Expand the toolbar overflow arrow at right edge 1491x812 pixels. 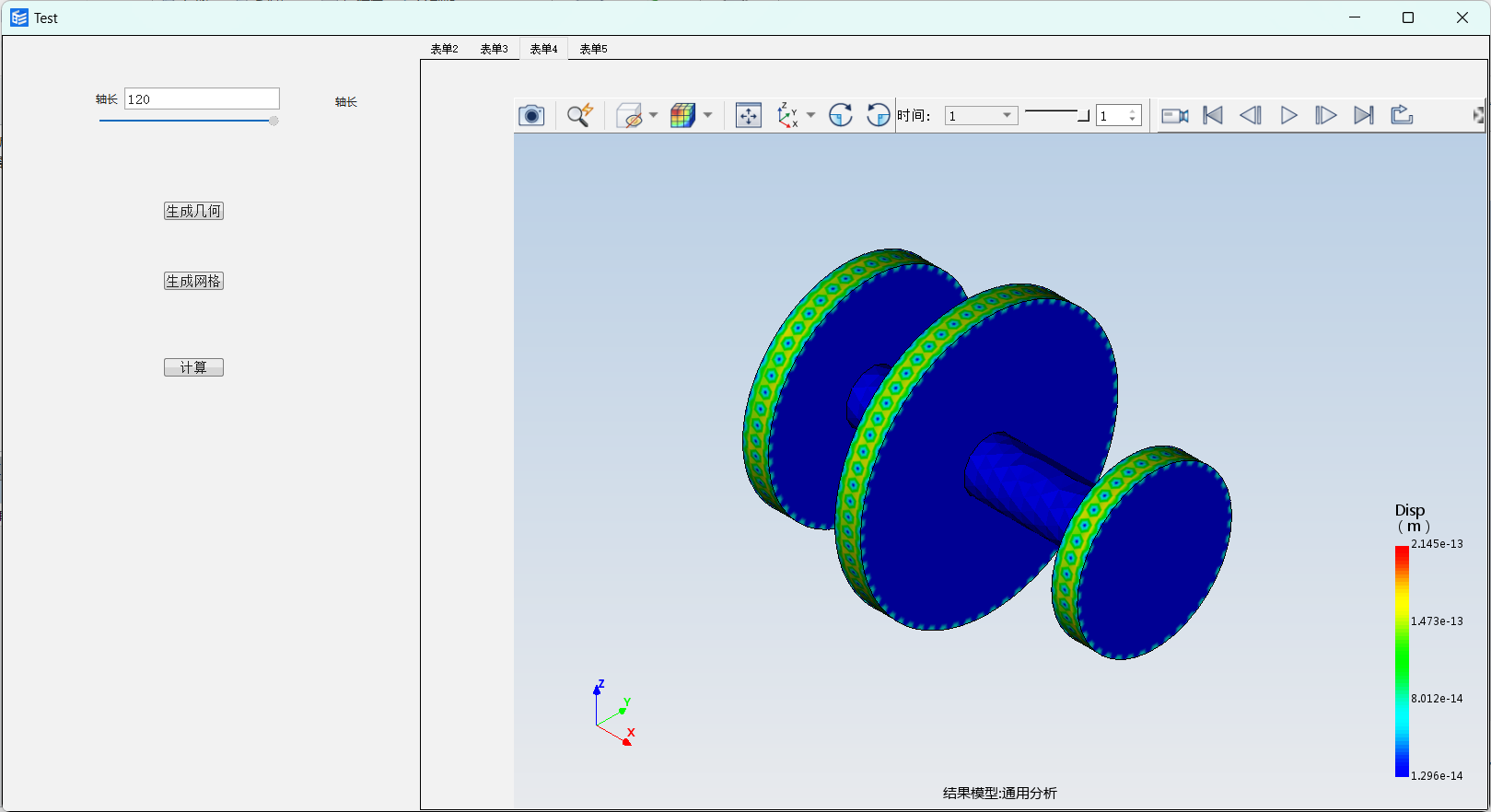[1478, 115]
